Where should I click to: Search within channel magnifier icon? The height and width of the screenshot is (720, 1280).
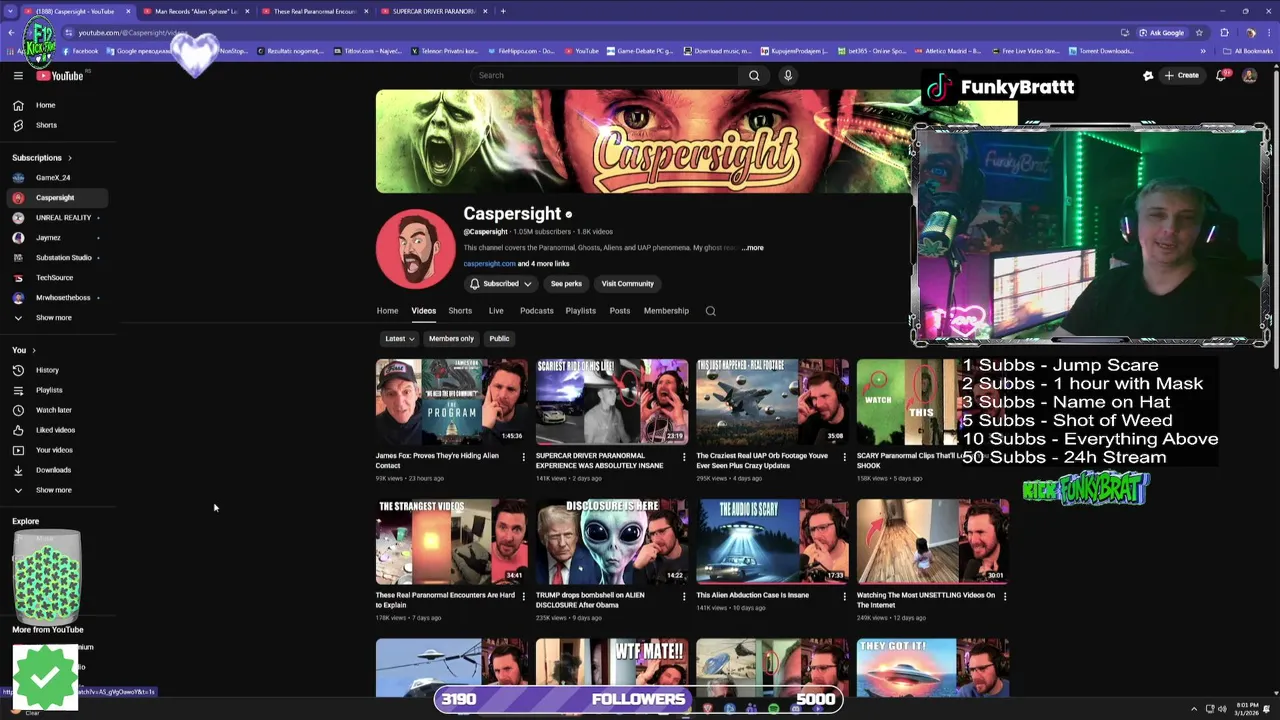click(x=711, y=311)
